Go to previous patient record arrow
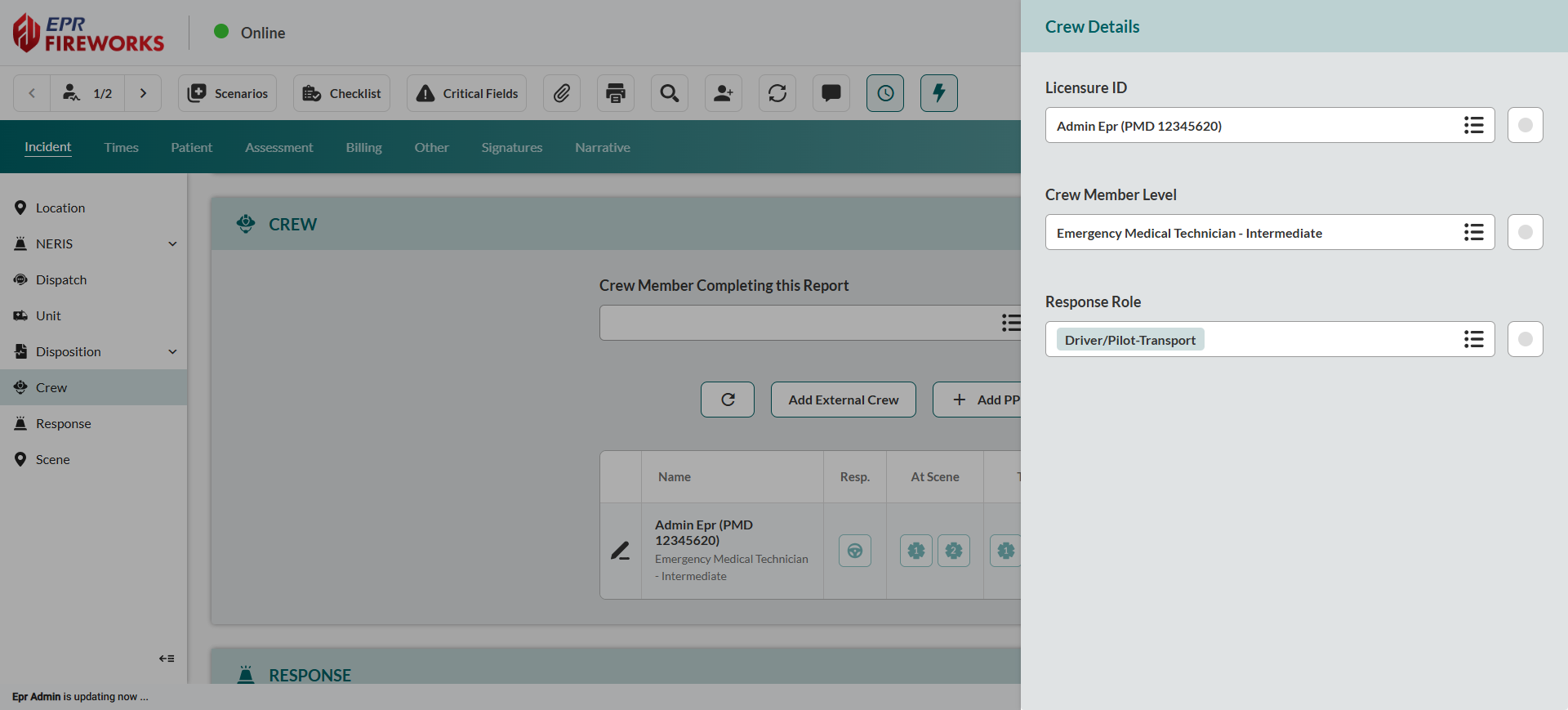This screenshot has width=1568, height=710. pos(32,93)
